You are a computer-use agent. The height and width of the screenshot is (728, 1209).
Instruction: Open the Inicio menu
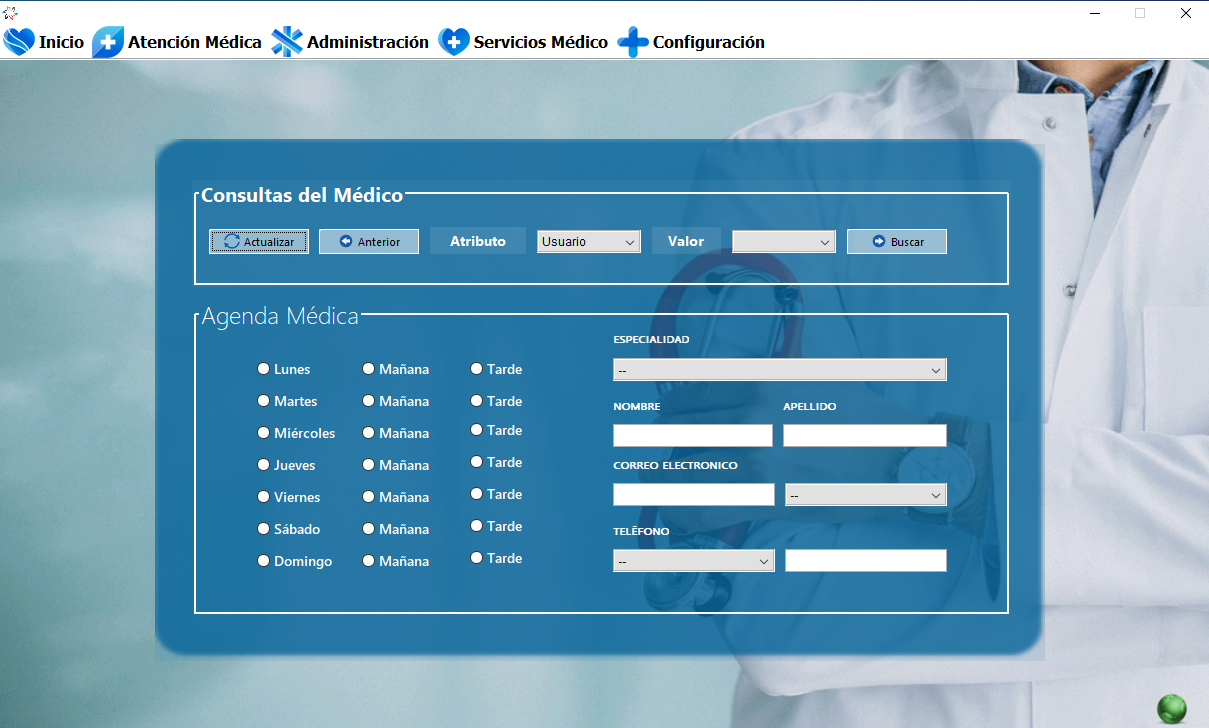(x=44, y=42)
